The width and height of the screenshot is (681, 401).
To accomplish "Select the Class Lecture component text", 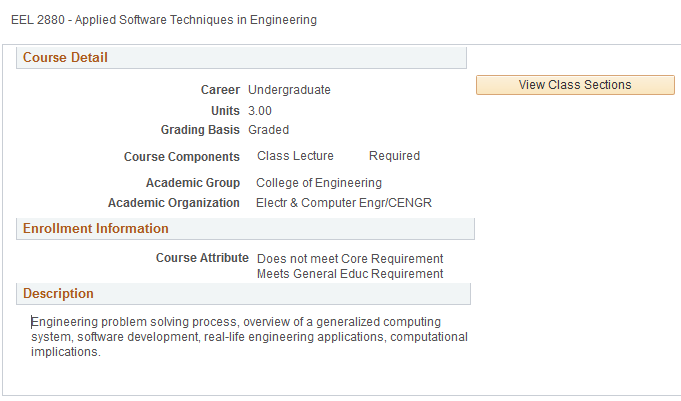I will coord(295,156).
